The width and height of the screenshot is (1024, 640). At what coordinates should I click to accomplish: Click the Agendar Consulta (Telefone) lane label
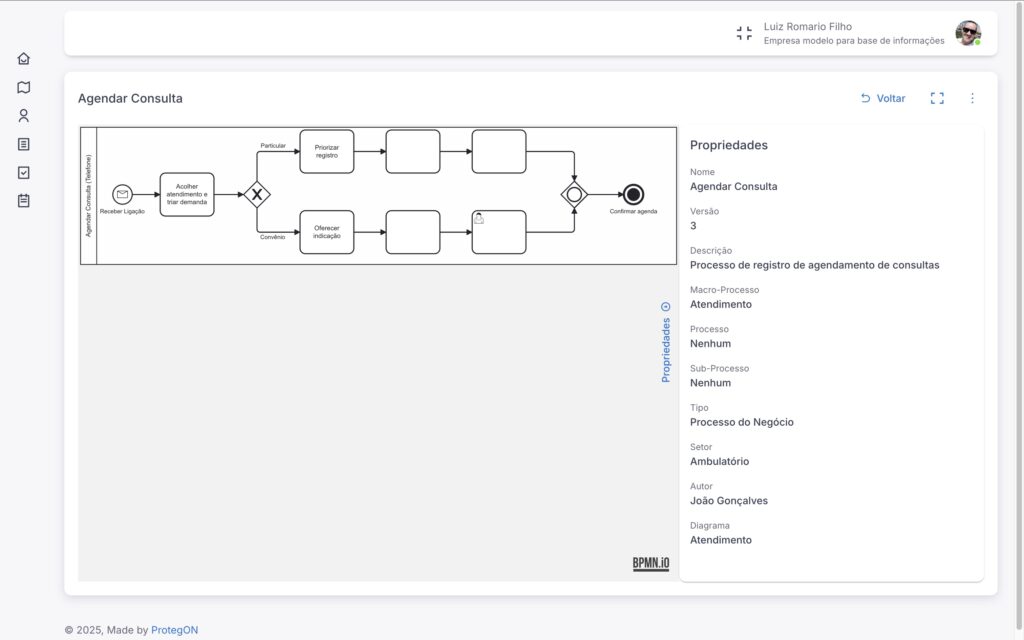tap(89, 196)
